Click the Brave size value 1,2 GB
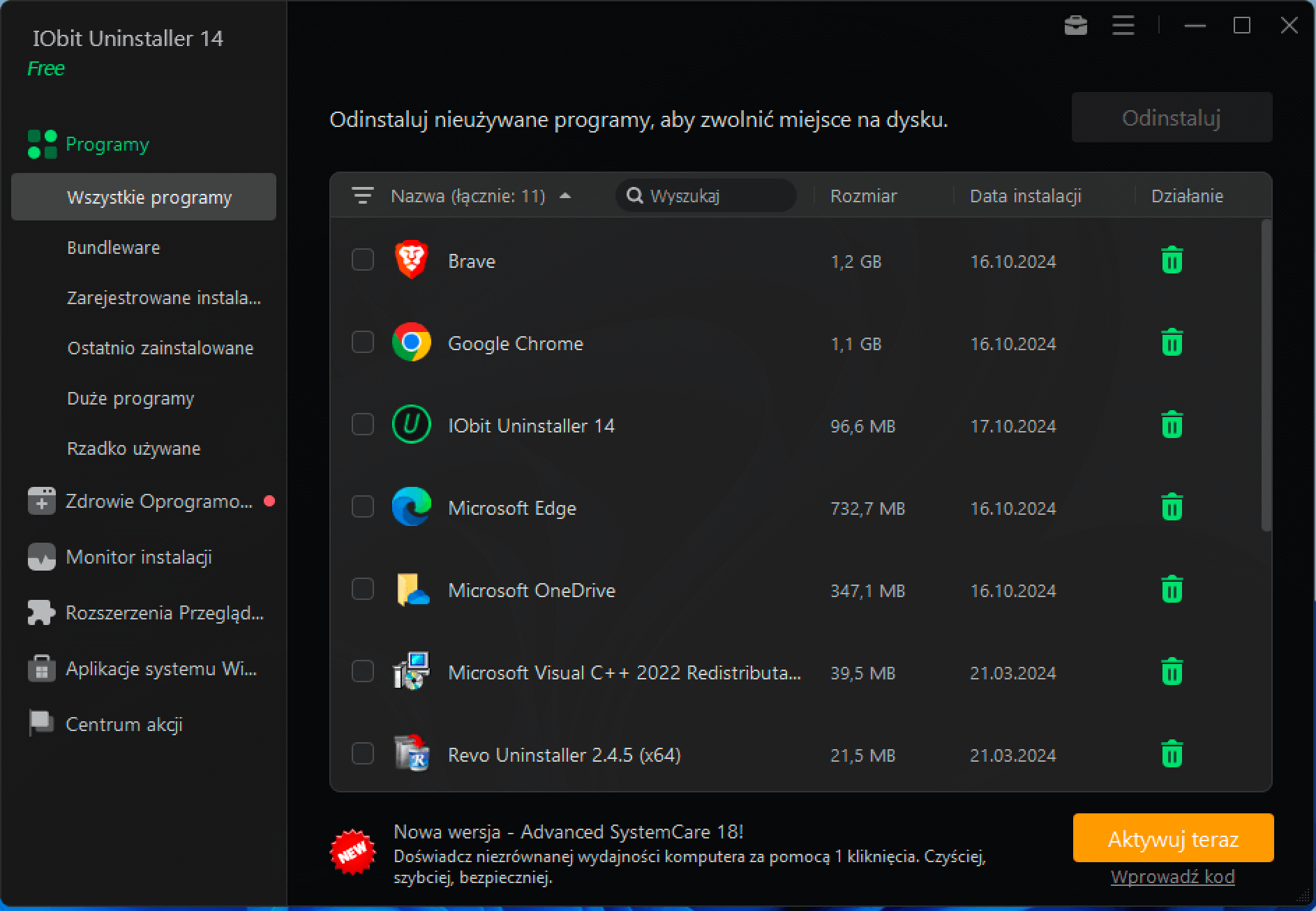This screenshot has height=911, width=1316. [855, 262]
